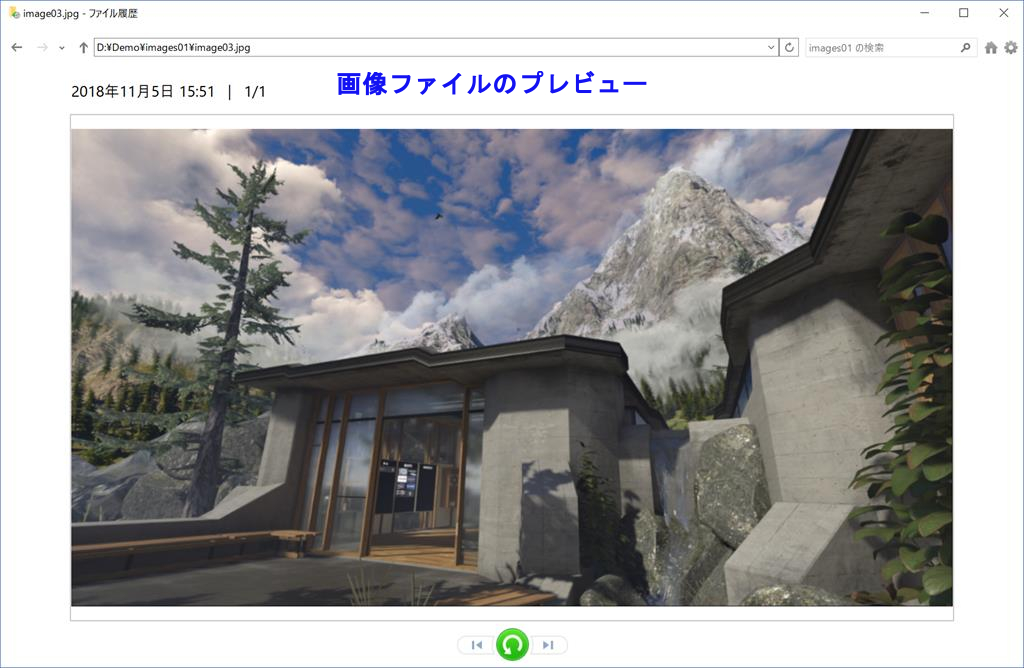Viewport: 1024px width, 668px height.
Task: Open the recent locations chevron beside Forward
Action: tap(62, 48)
